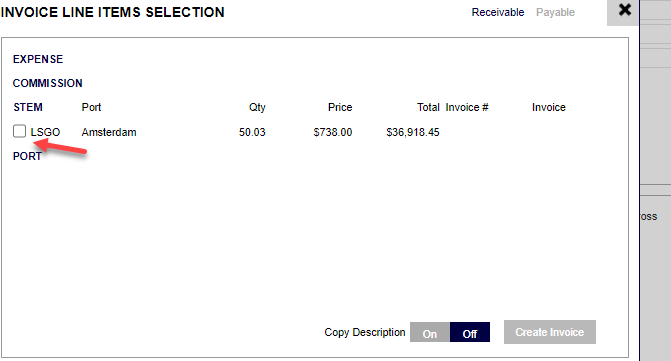Screen dimensions: 671x361
Task: Select the LSGO product label
Action: click(45, 132)
